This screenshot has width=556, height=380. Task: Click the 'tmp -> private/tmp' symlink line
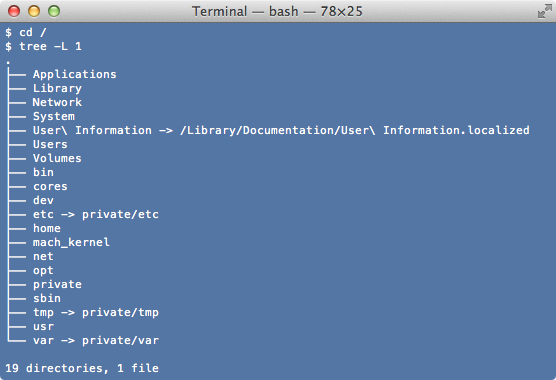pyautogui.click(x=96, y=312)
